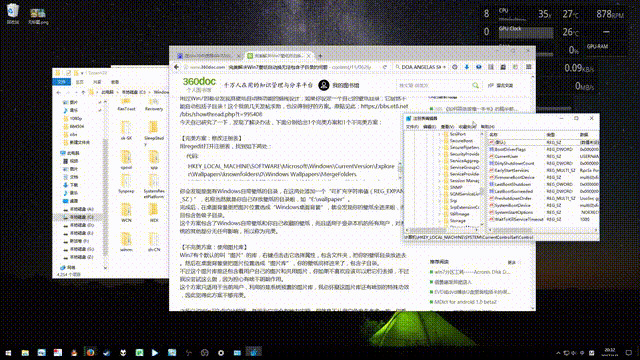Click the user avatar icon on 360doc
Screen dimensions: 640x360
click(x=324, y=85)
